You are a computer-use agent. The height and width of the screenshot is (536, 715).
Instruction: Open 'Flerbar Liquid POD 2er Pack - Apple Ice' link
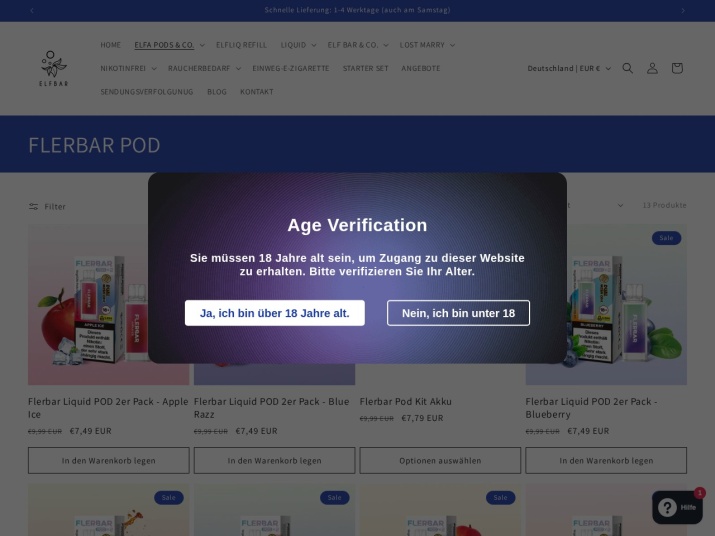tap(108, 408)
